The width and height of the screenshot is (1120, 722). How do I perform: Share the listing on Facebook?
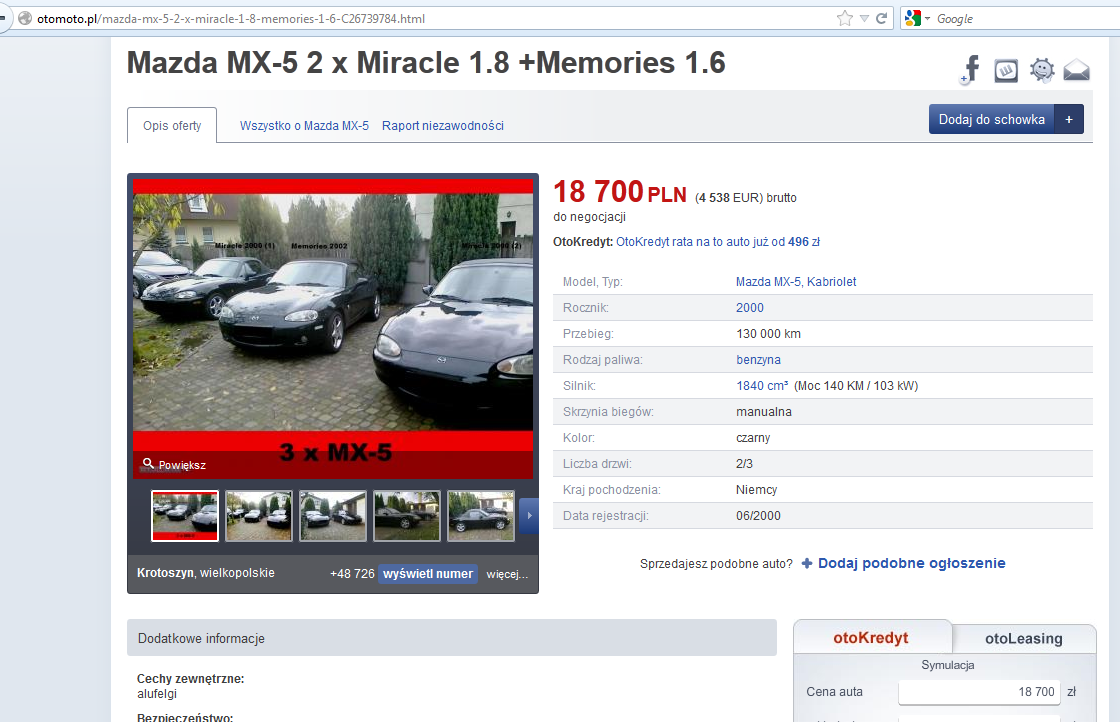pyautogui.click(x=970, y=70)
